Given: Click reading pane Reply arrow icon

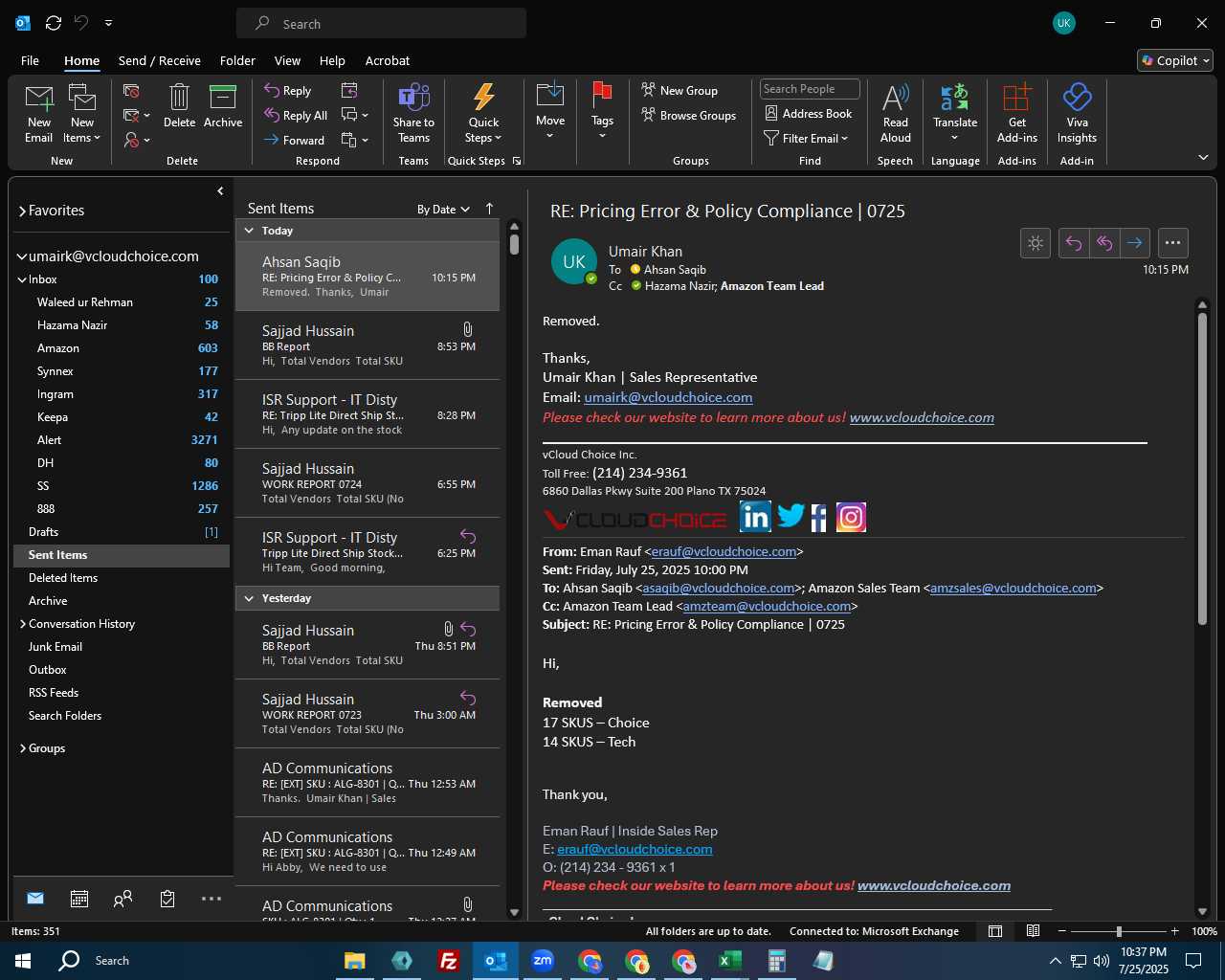Looking at the screenshot, I should (1074, 243).
